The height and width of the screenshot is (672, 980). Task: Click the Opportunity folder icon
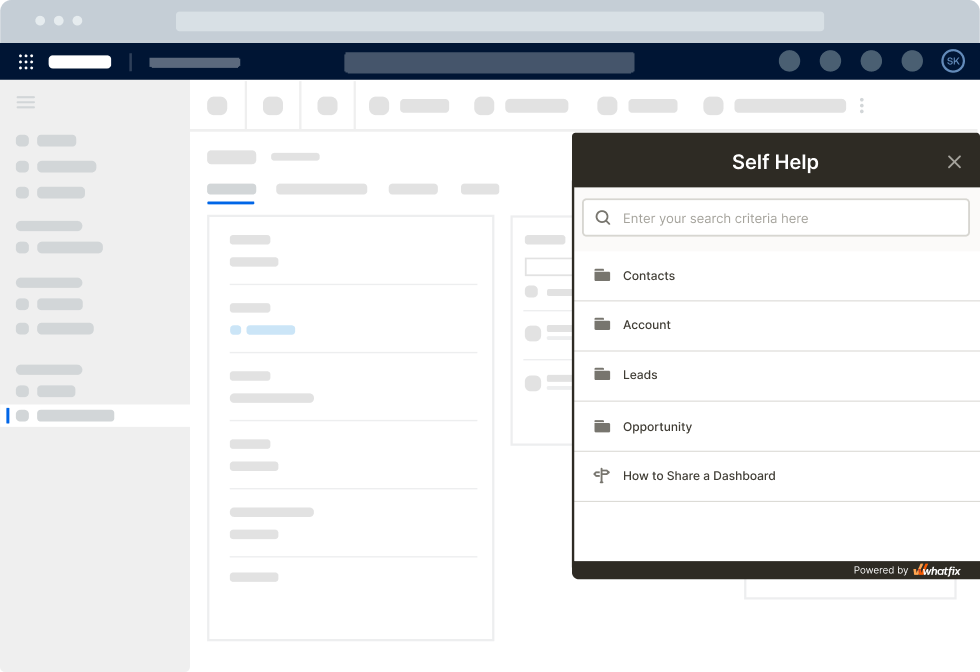click(x=602, y=426)
